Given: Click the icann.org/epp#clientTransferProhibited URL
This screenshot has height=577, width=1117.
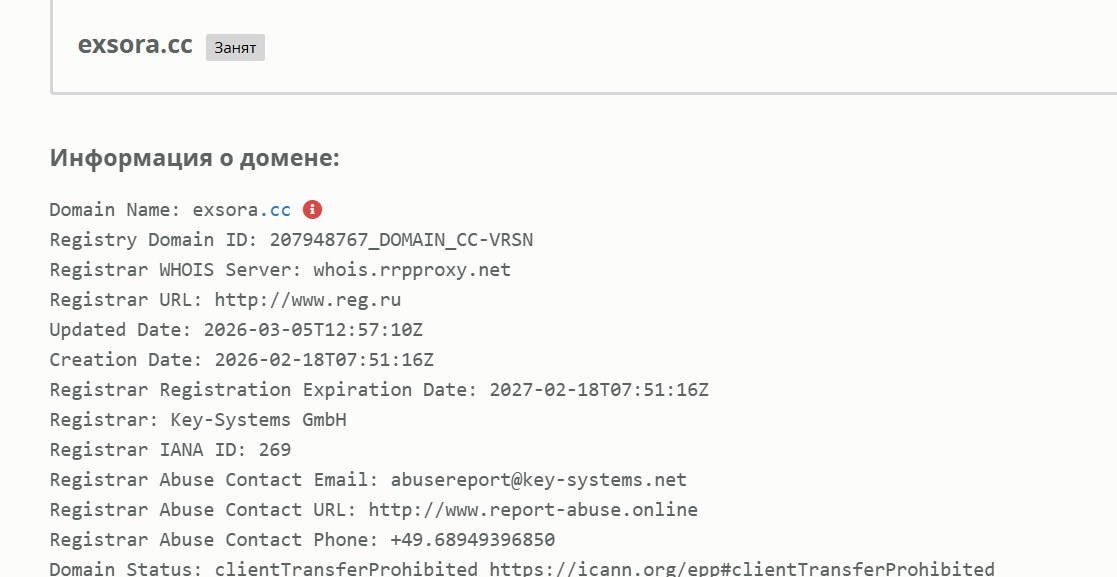Looking at the screenshot, I should pos(742,569).
